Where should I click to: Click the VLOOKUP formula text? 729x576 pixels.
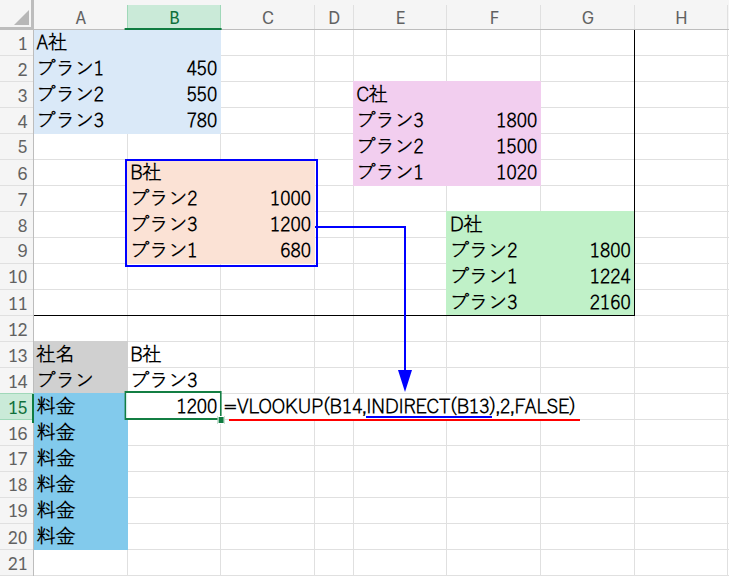pyautogui.click(x=400, y=407)
